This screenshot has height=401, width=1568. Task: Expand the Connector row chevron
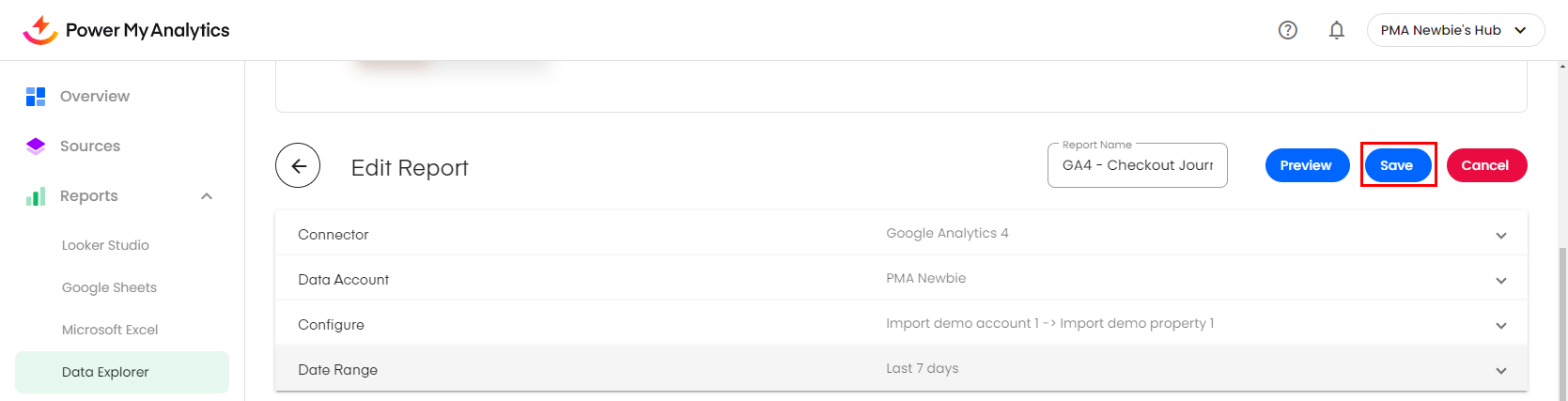(x=1501, y=235)
